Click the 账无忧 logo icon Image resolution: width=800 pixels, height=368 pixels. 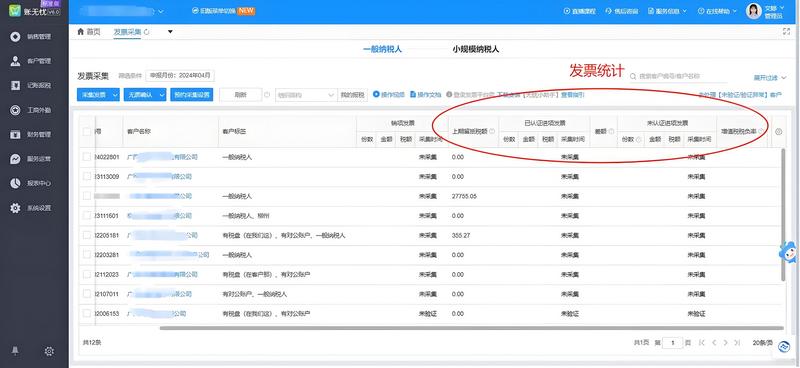click(x=16, y=11)
